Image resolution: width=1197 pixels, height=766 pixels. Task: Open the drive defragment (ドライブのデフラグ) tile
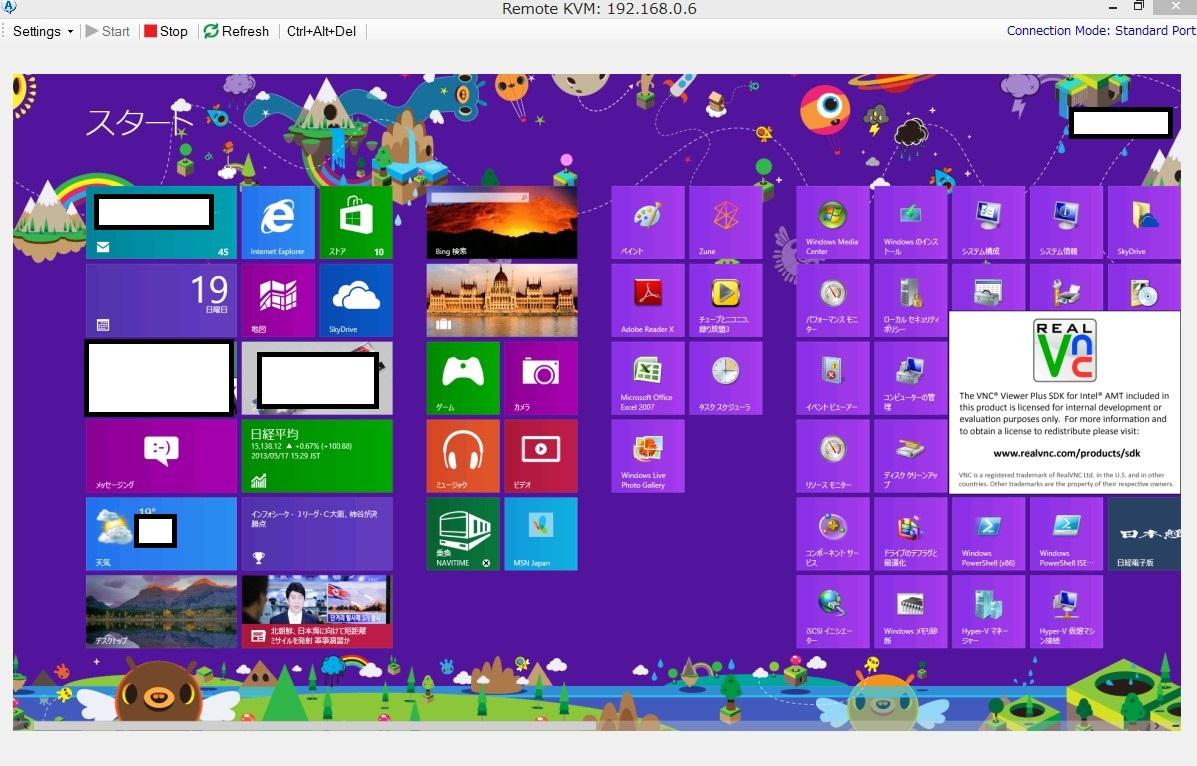(911, 534)
